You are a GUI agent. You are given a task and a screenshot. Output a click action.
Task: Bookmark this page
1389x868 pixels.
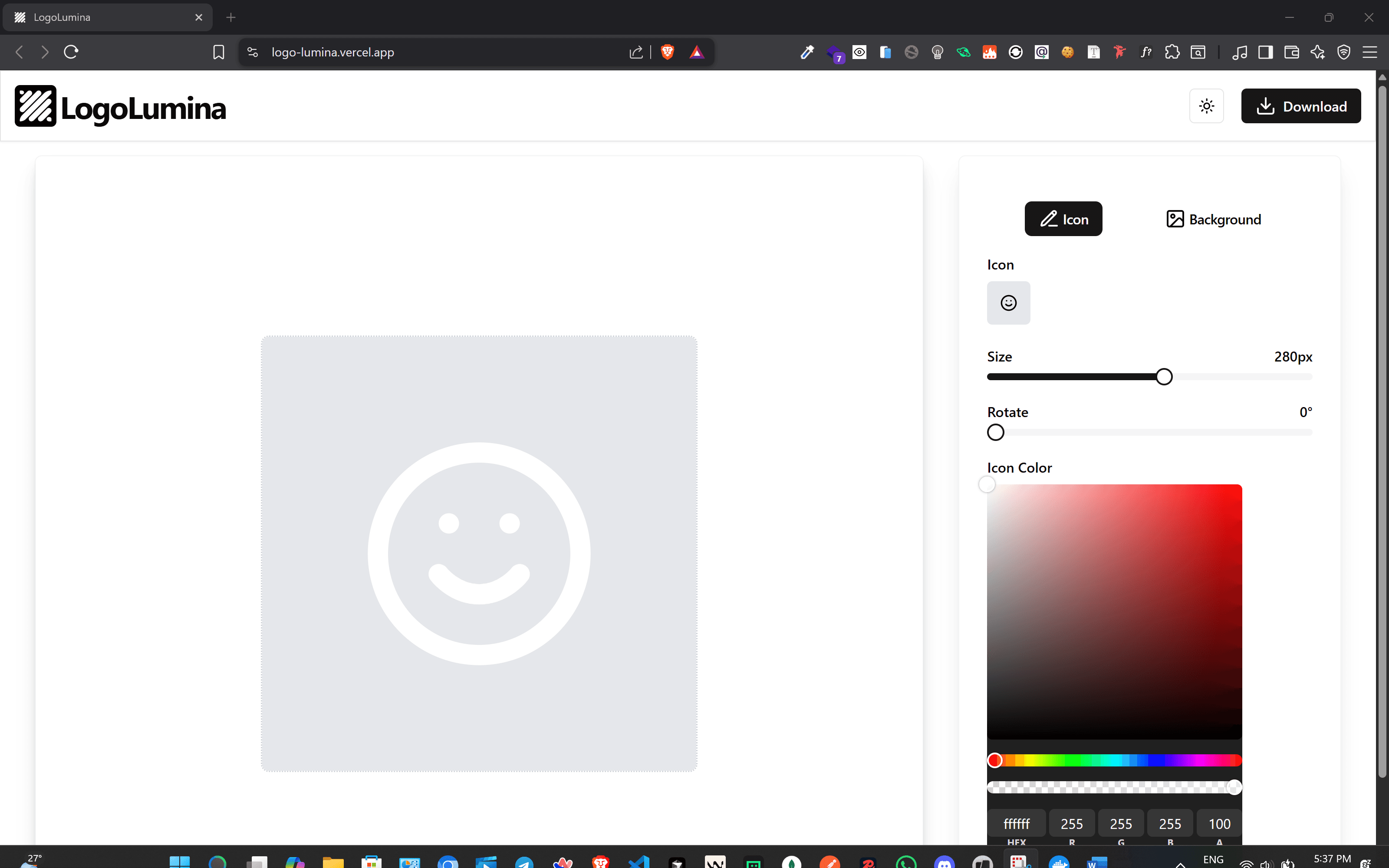(219, 52)
